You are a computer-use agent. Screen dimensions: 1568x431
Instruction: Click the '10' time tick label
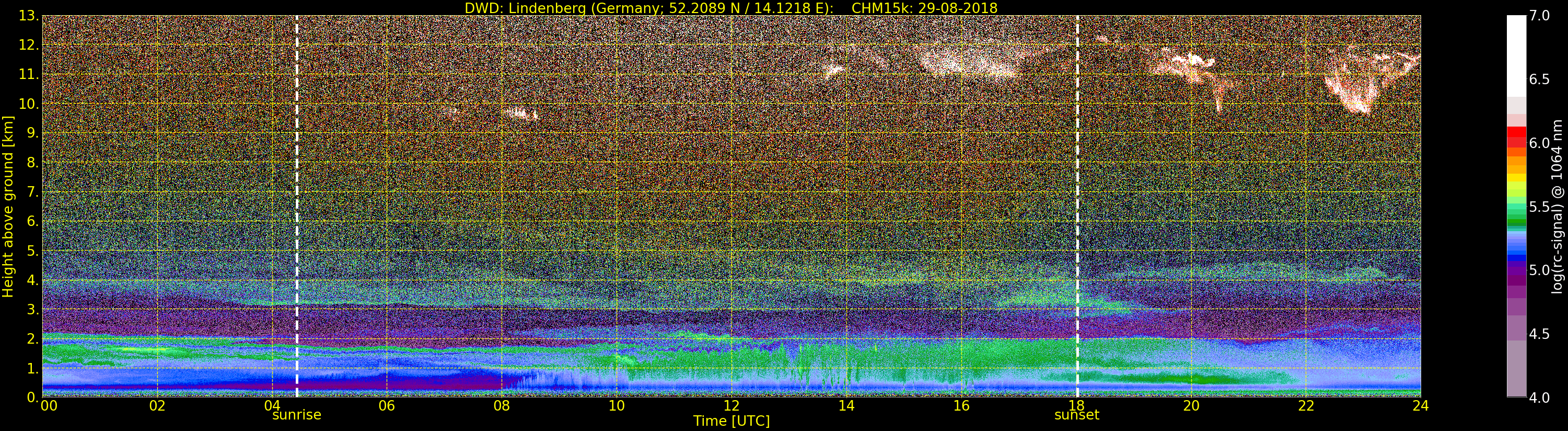coord(617,405)
